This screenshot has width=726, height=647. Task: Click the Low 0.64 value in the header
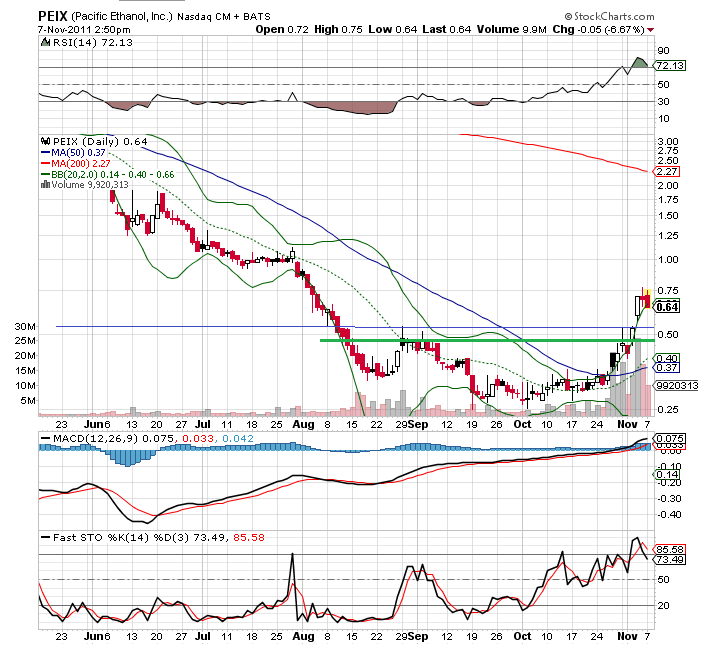pos(393,29)
